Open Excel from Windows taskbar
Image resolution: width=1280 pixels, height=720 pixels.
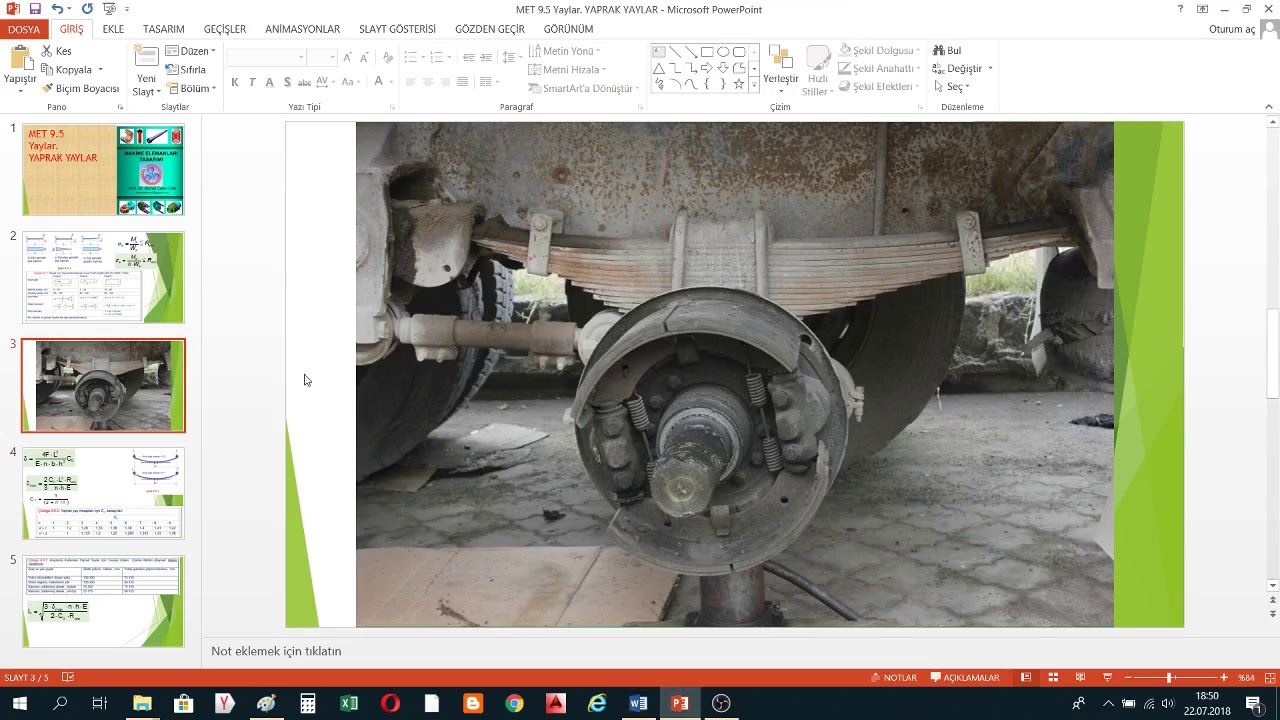[x=349, y=703]
